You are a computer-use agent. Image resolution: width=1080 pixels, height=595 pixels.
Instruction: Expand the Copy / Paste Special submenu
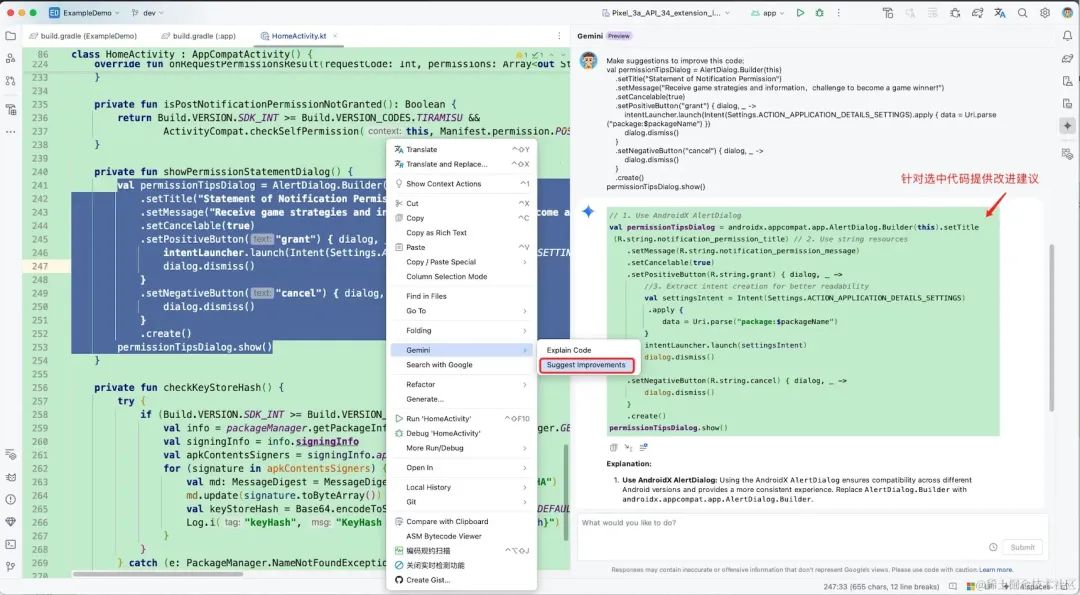[x=461, y=262]
